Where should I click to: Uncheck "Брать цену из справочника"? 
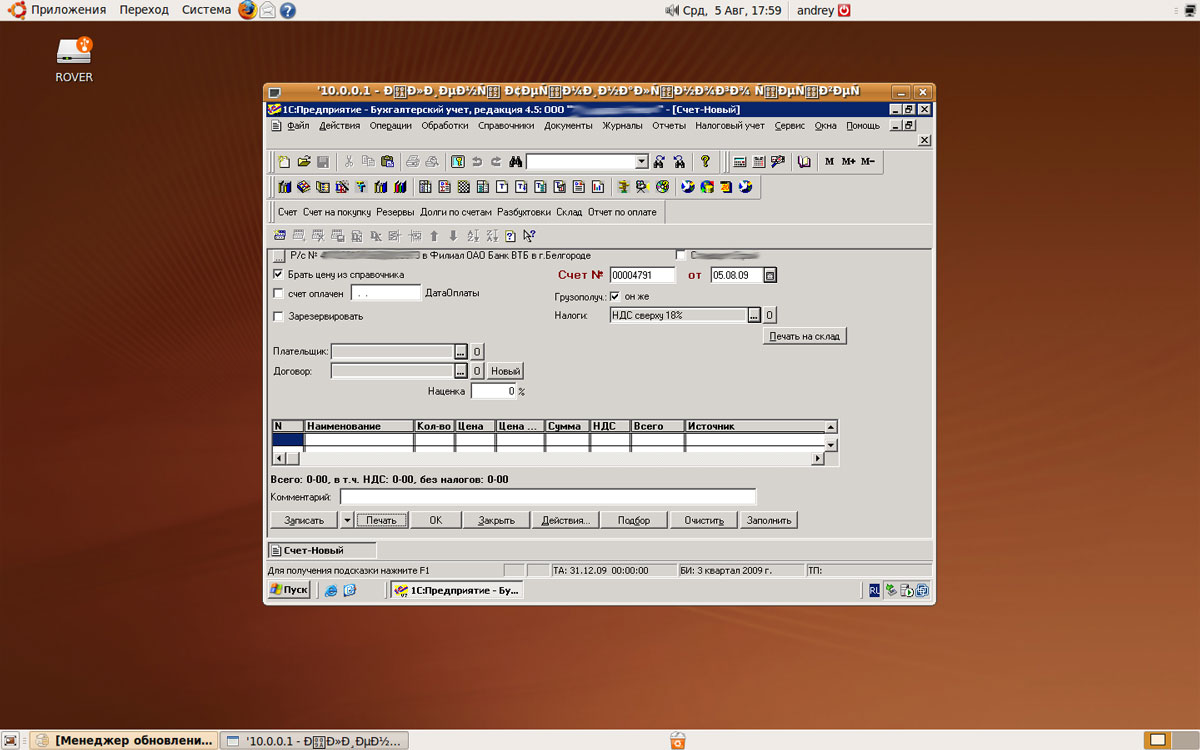[x=278, y=274]
